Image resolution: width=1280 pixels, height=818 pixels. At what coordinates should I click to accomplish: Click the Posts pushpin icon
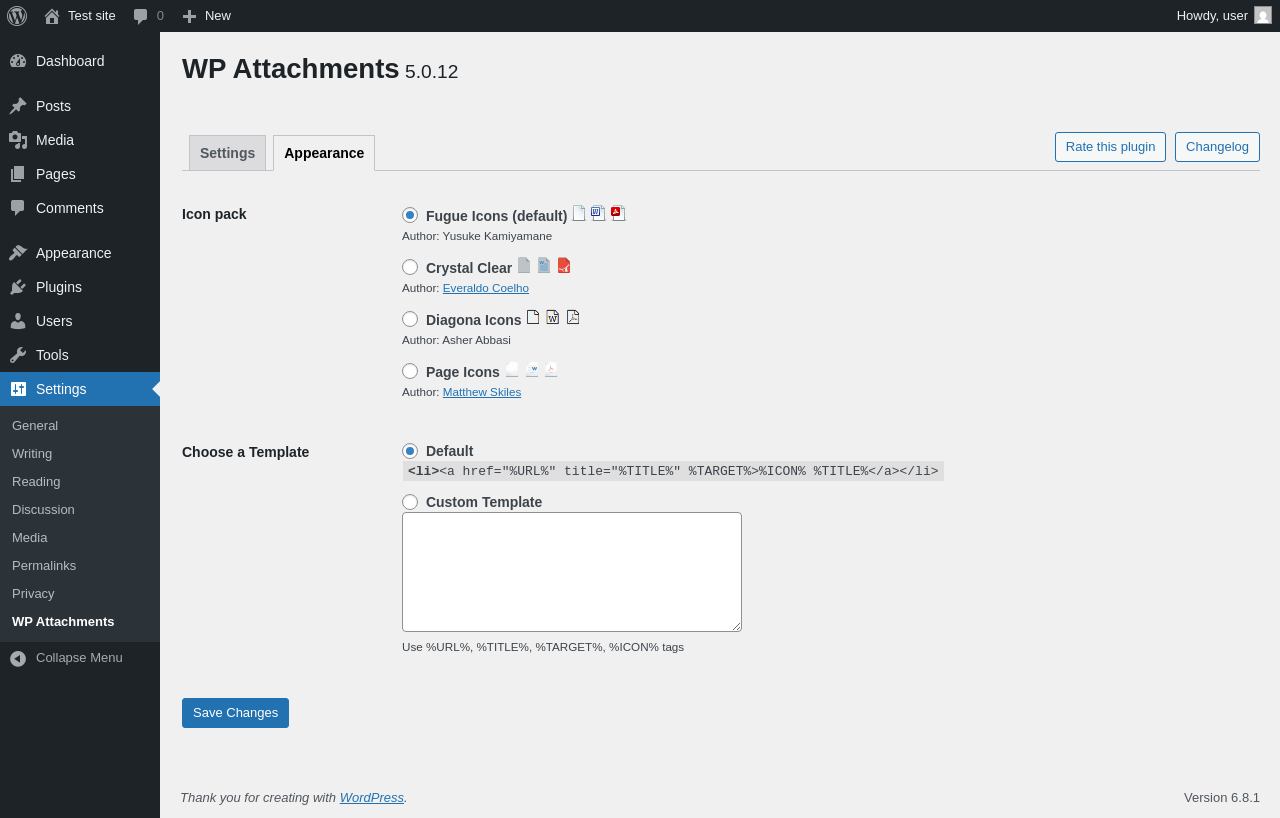(18, 106)
